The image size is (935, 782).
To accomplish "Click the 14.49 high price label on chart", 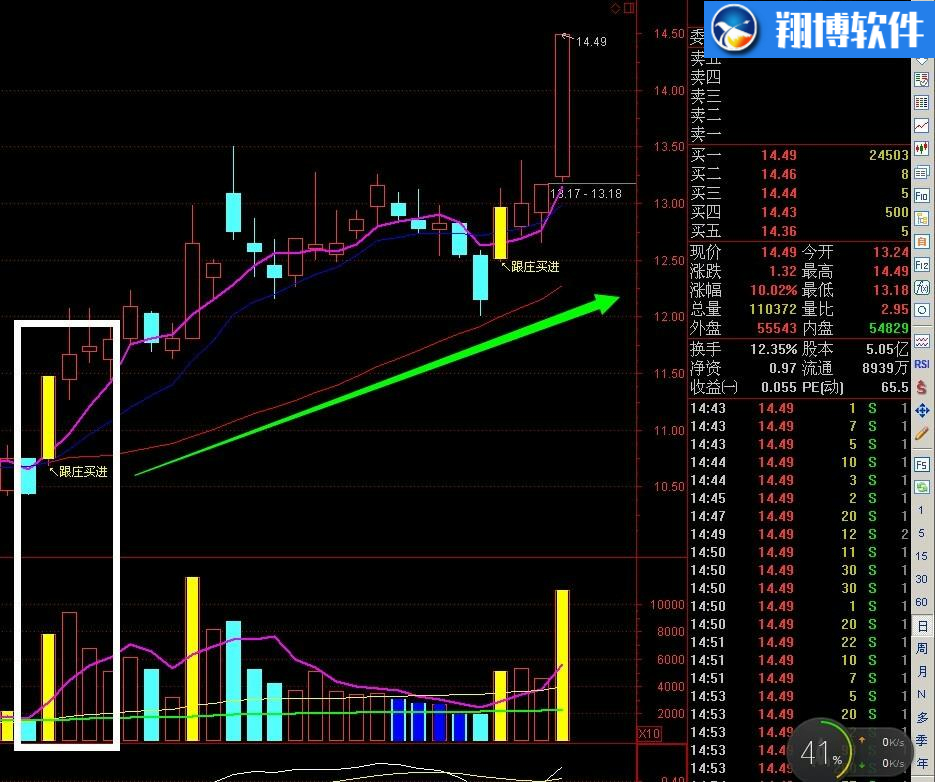I will (x=591, y=42).
